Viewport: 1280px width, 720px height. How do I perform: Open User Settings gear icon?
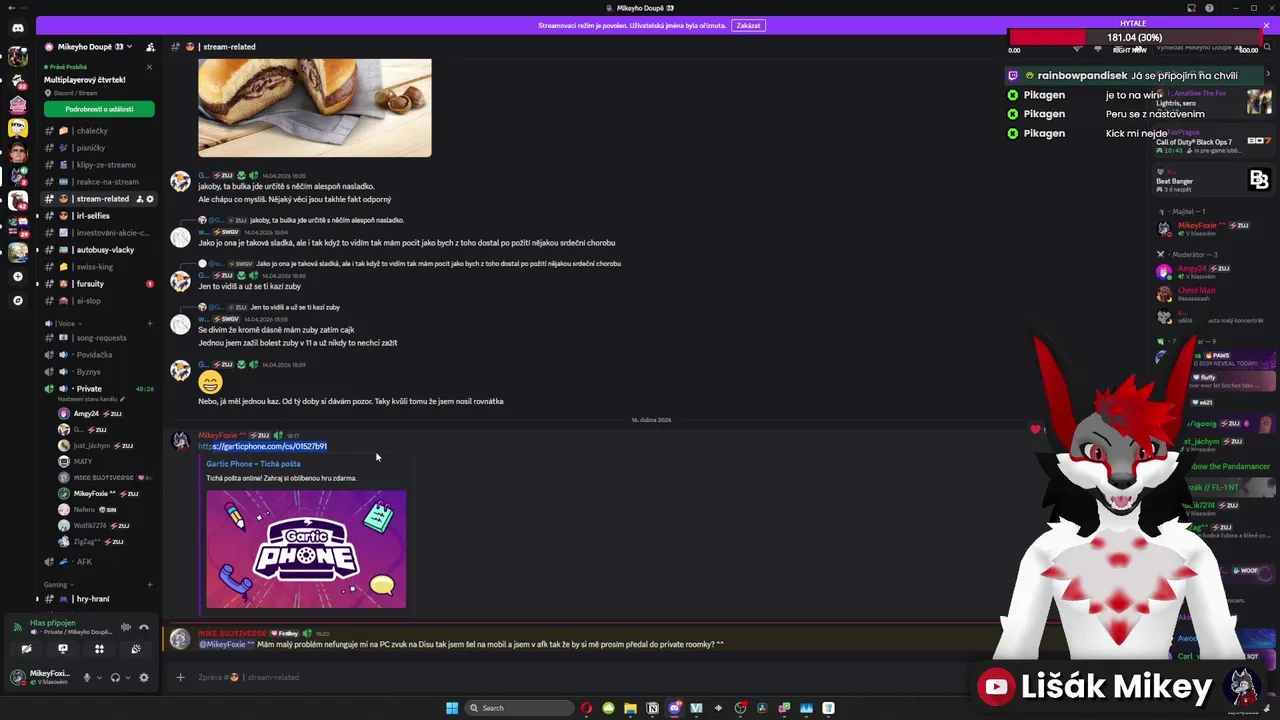144,677
